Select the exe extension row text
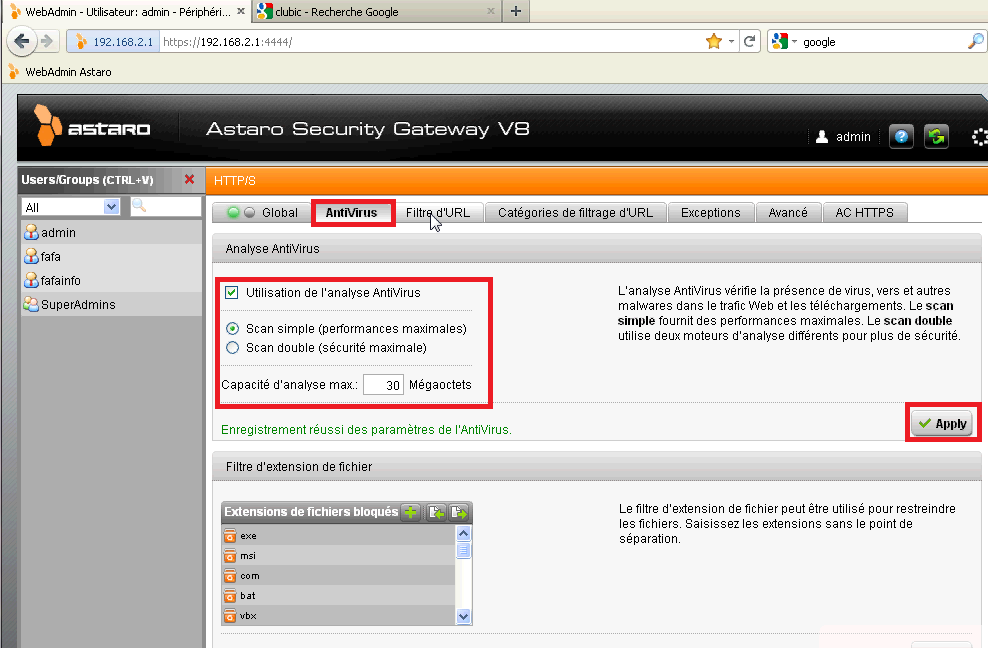 coord(248,536)
